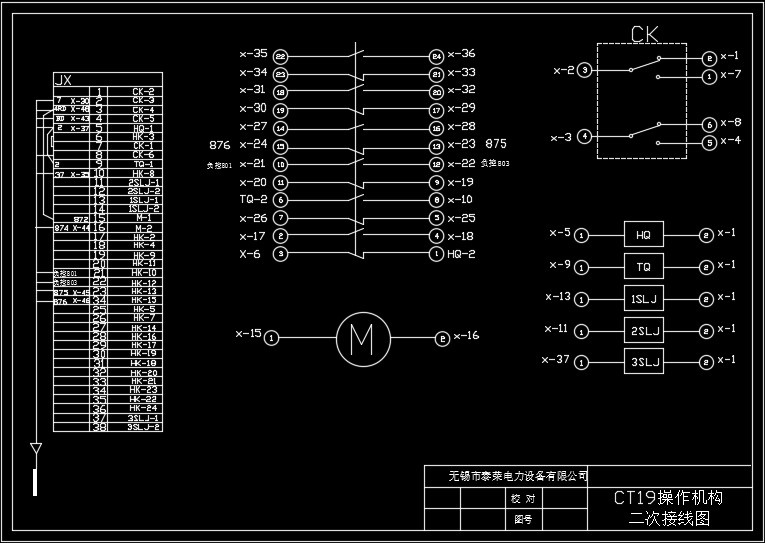Select the ground arrow symbol below JX
Viewport: 765px width, 543px height.
coord(36,449)
